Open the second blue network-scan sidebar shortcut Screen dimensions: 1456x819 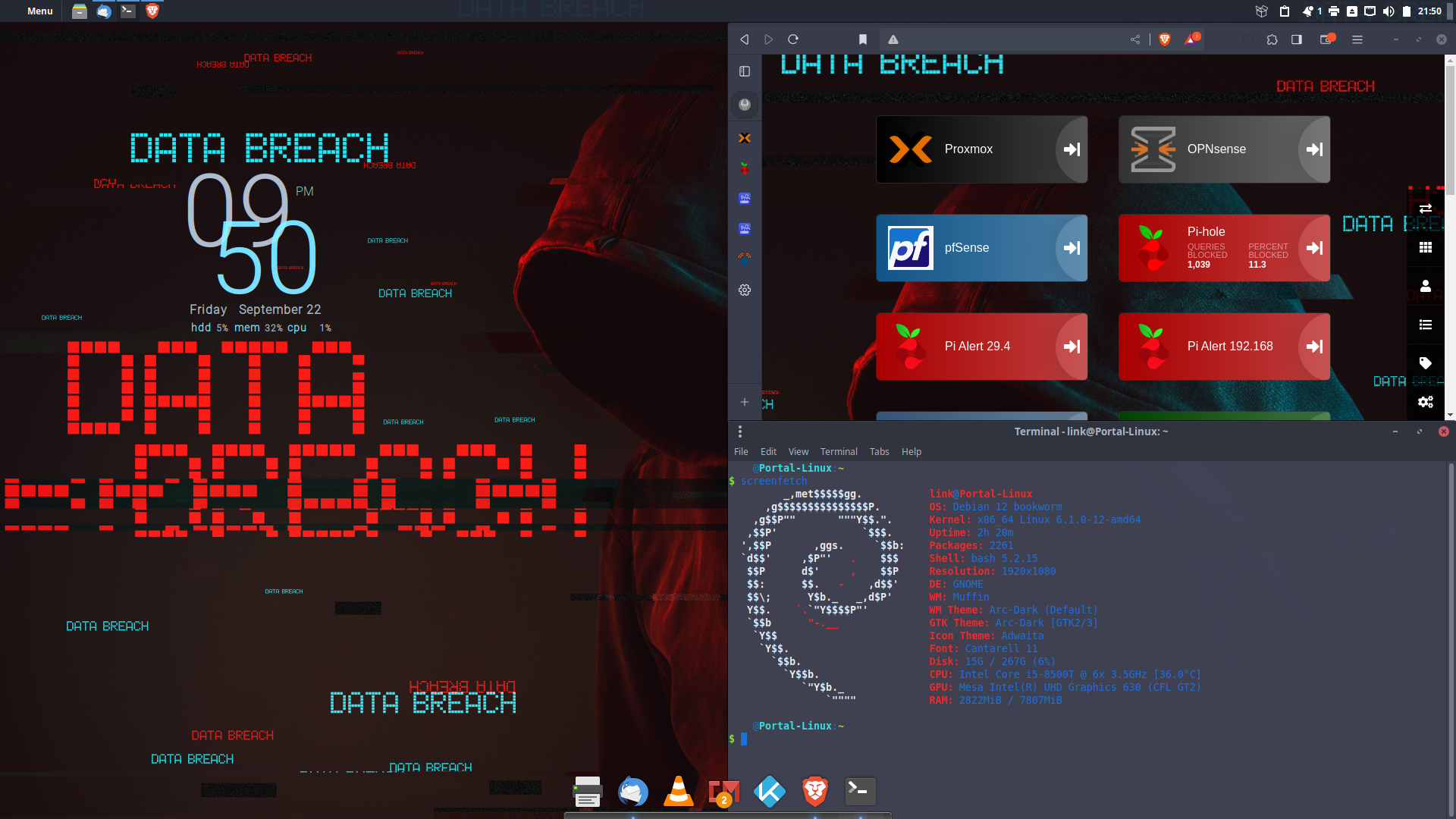tap(745, 229)
